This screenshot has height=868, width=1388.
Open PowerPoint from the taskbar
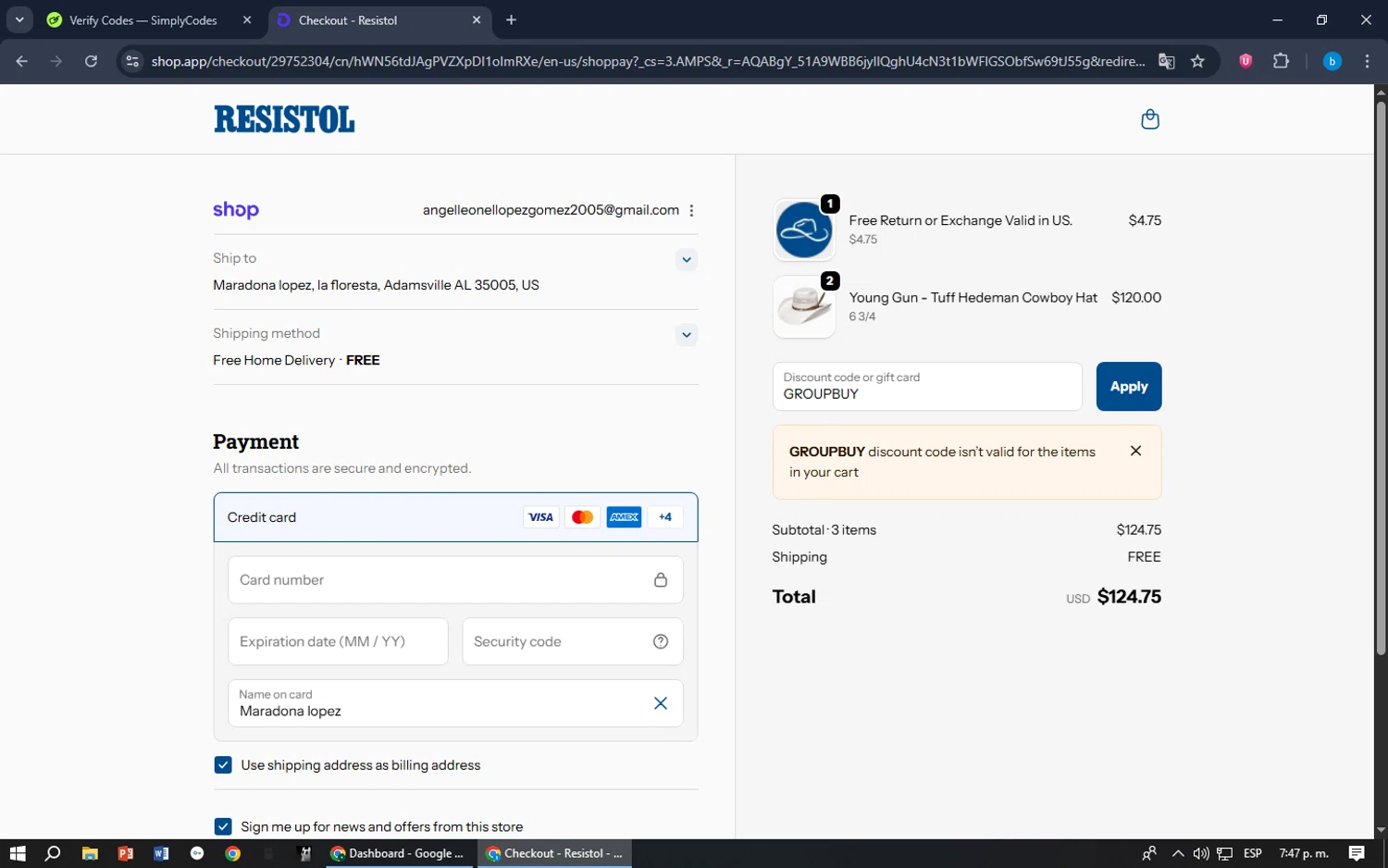tap(126, 853)
